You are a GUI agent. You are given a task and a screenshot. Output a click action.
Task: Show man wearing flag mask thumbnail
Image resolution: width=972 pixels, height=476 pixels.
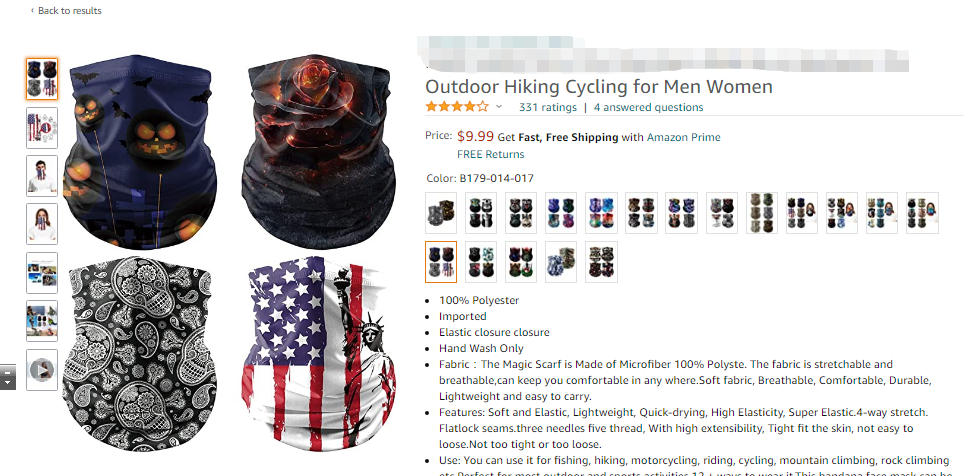click(42, 176)
